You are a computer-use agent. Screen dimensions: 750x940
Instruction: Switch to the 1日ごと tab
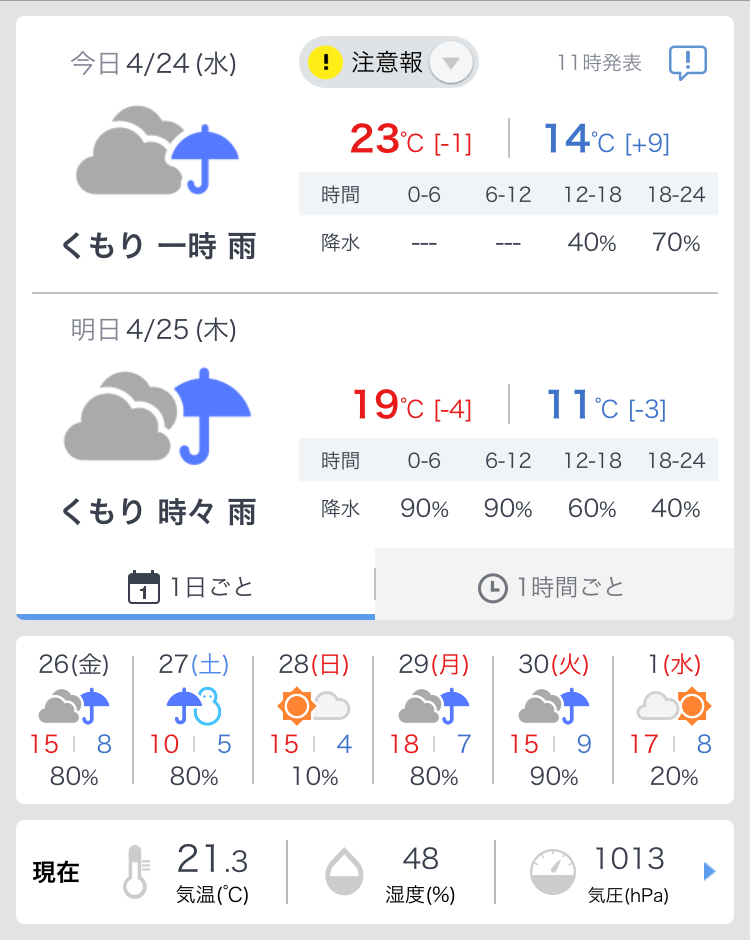[194, 586]
